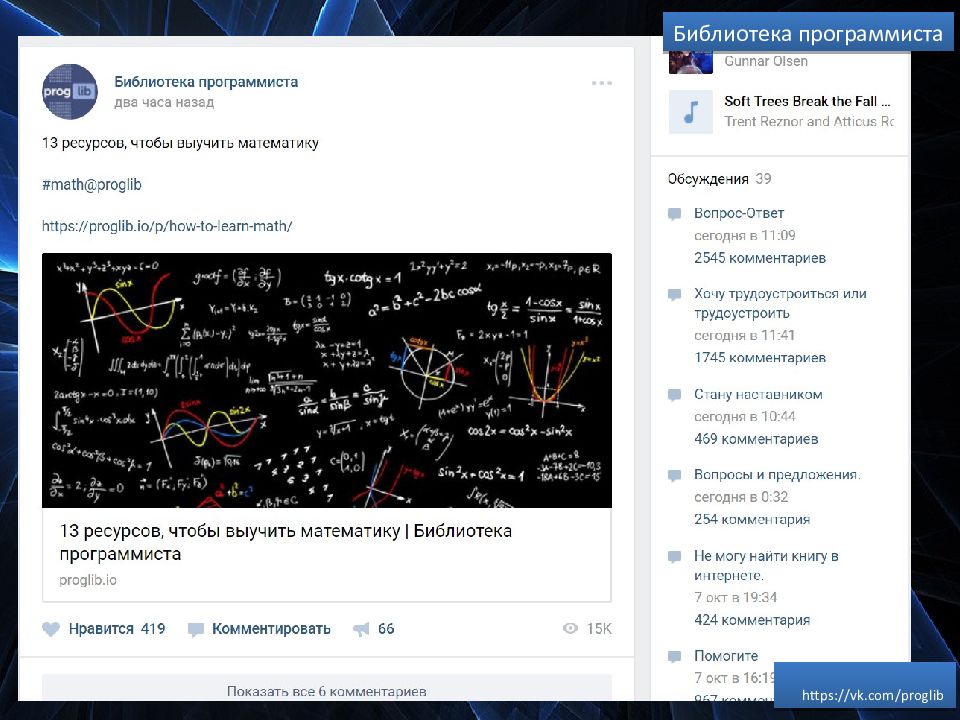Click сегодня в 11:09 timestamp
Viewport: 960px width, 720px height.
[x=744, y=235]
